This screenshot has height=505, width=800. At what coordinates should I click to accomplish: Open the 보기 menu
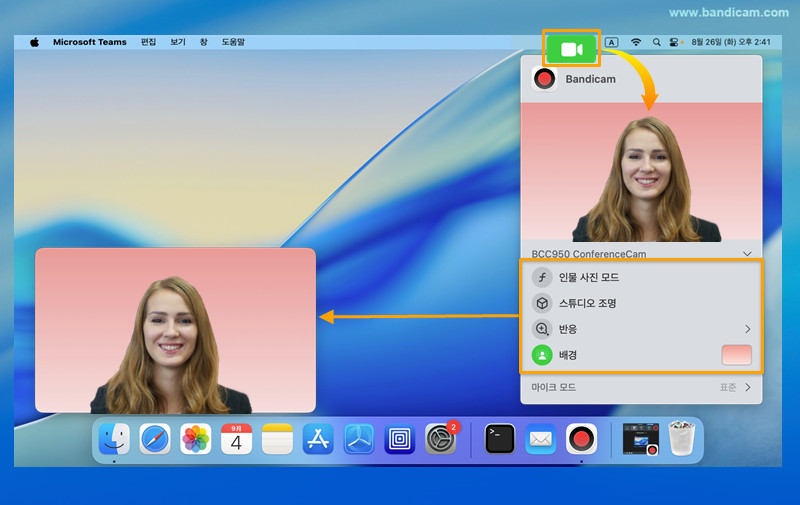[178, 42]
